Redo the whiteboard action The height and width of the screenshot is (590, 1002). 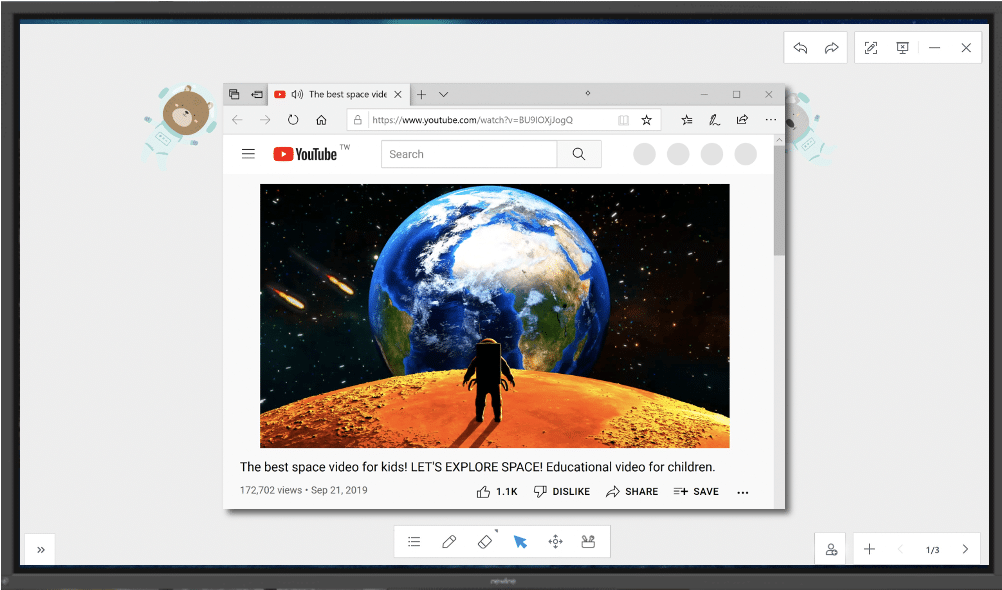[x=831, y=48]
